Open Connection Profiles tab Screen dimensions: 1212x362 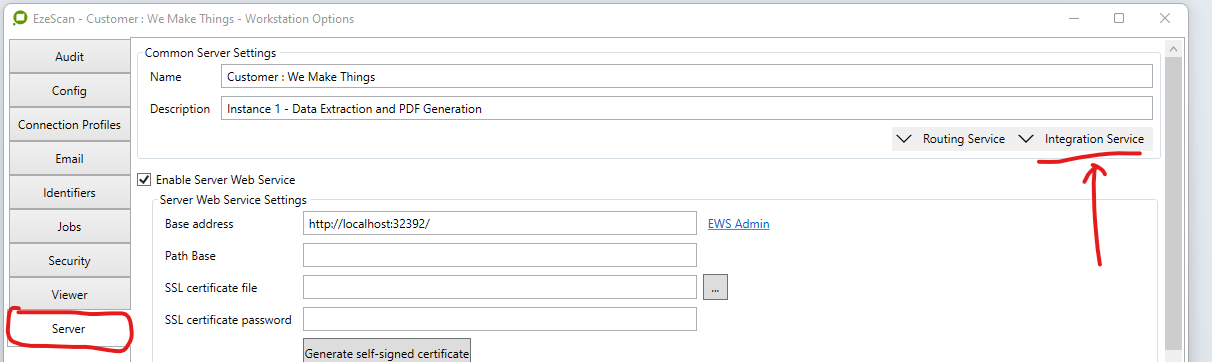click(x=69, y=125)
